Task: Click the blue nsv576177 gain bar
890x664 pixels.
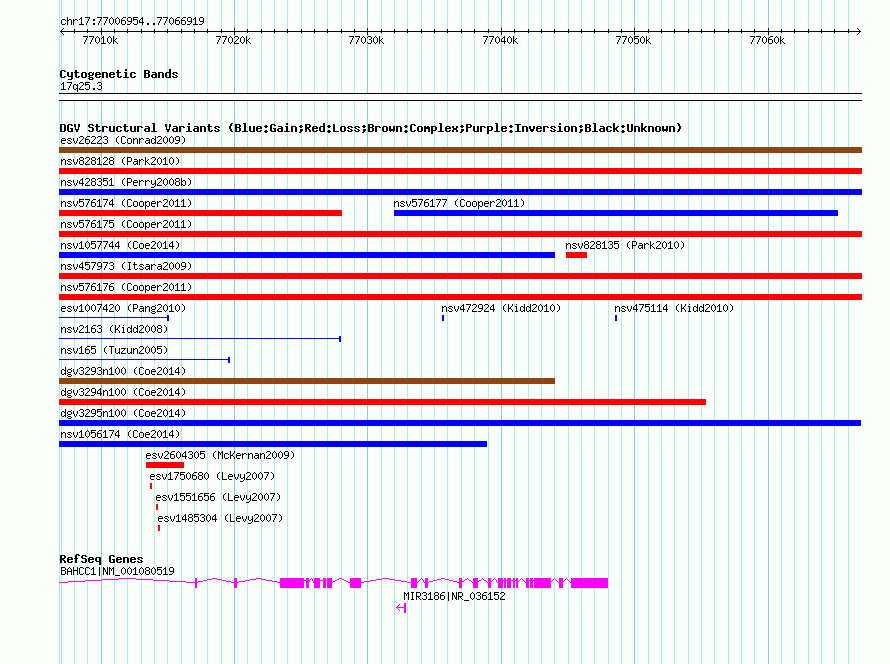Action: click(616, 213)
